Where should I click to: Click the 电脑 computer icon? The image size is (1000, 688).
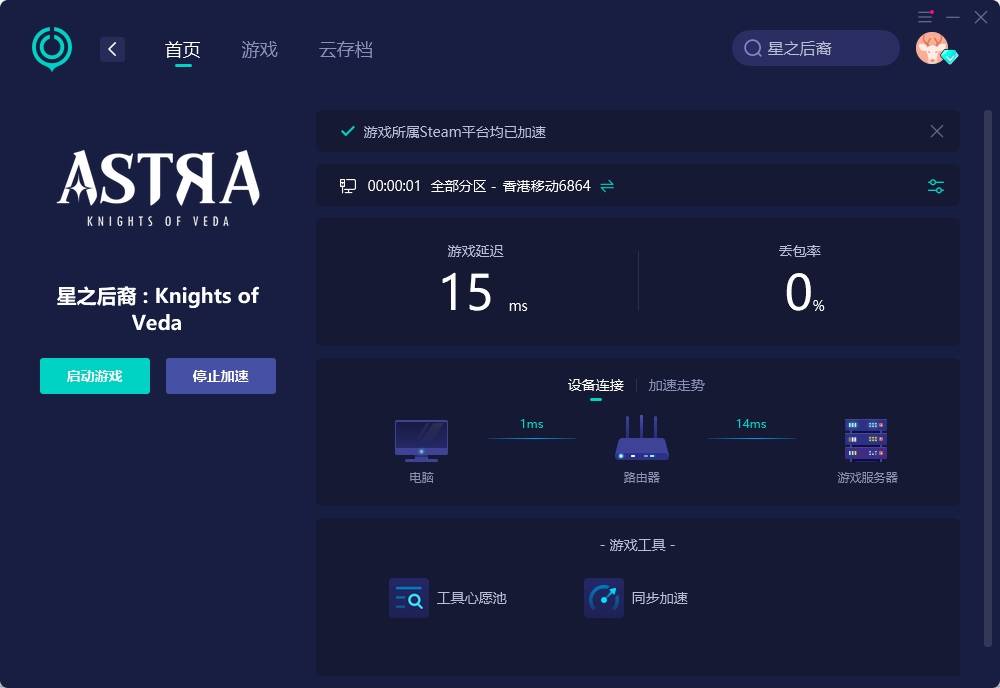click(422, 441)
